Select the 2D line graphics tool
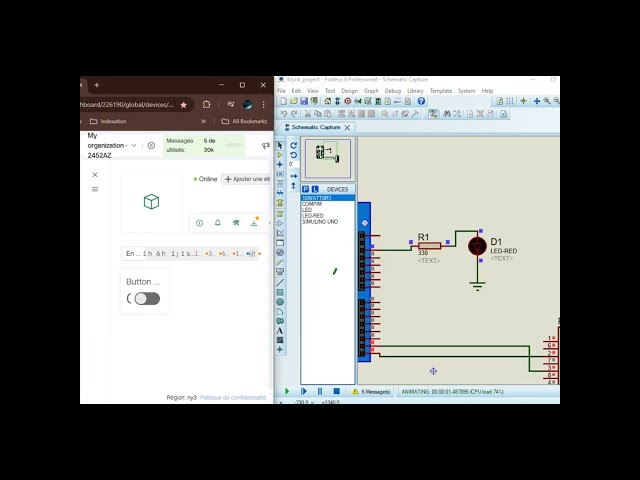Screen dimensions: 640x480 click(x=280, y=282)
